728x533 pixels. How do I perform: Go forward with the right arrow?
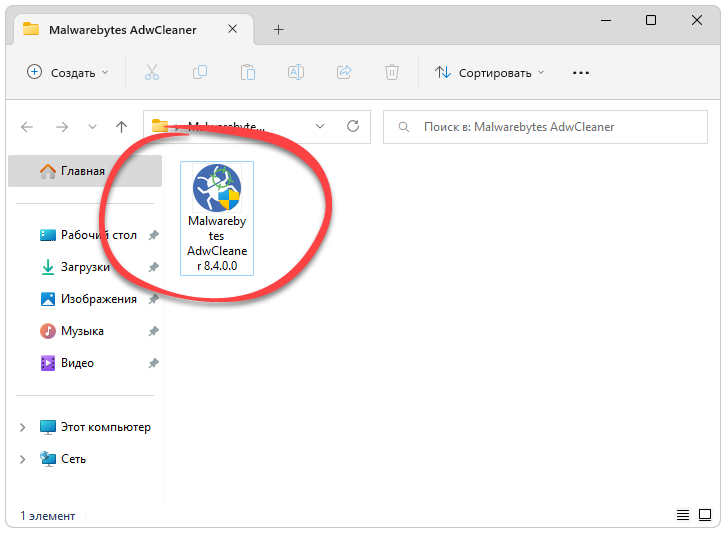(62, 127)
